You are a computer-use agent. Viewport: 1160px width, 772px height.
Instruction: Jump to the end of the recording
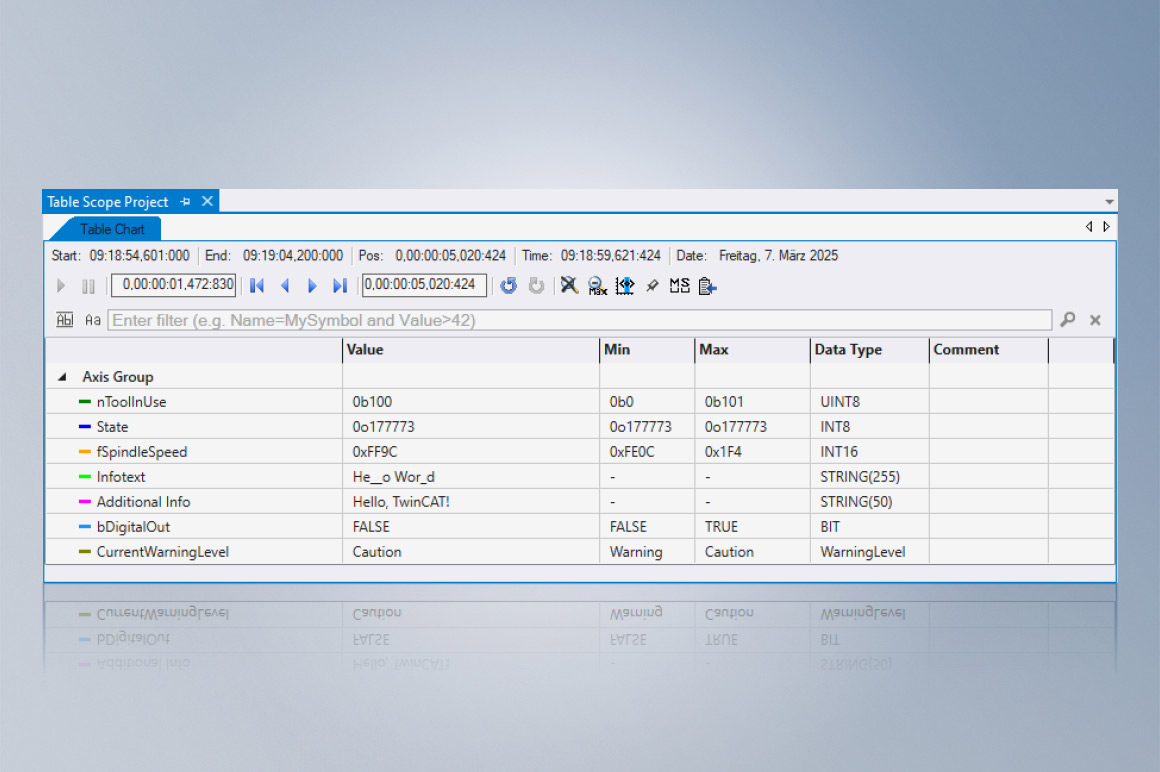[339, 286]
